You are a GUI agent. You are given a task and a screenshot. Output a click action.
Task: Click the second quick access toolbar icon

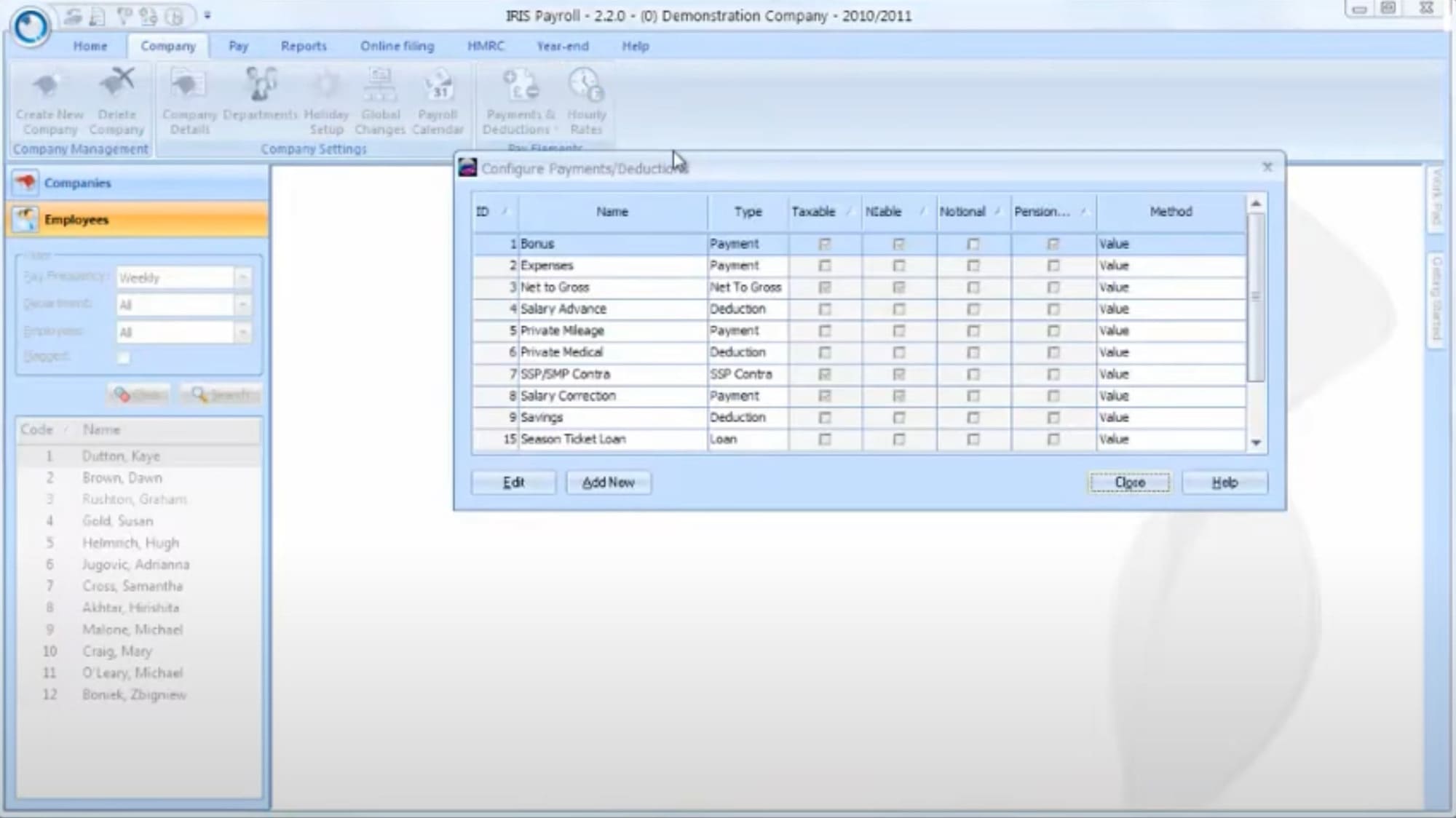tap(98, 16)
